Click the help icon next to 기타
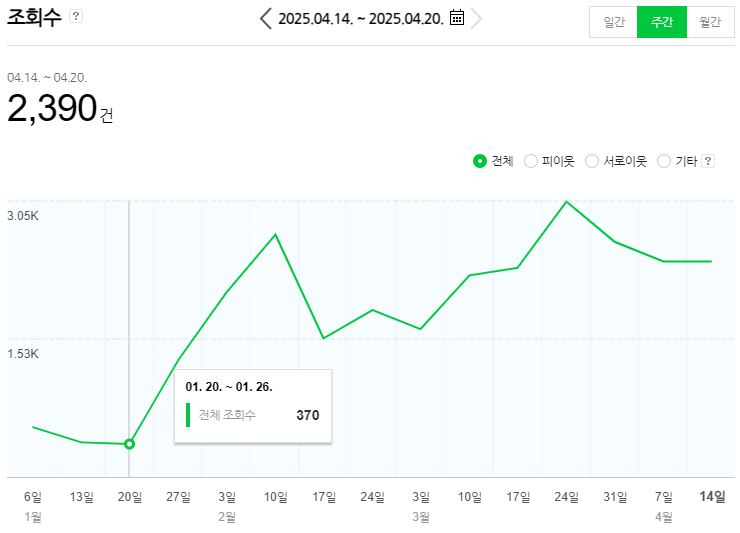This screenshot has width=740, height=533. pyautogui.click(x=708, y=161)
